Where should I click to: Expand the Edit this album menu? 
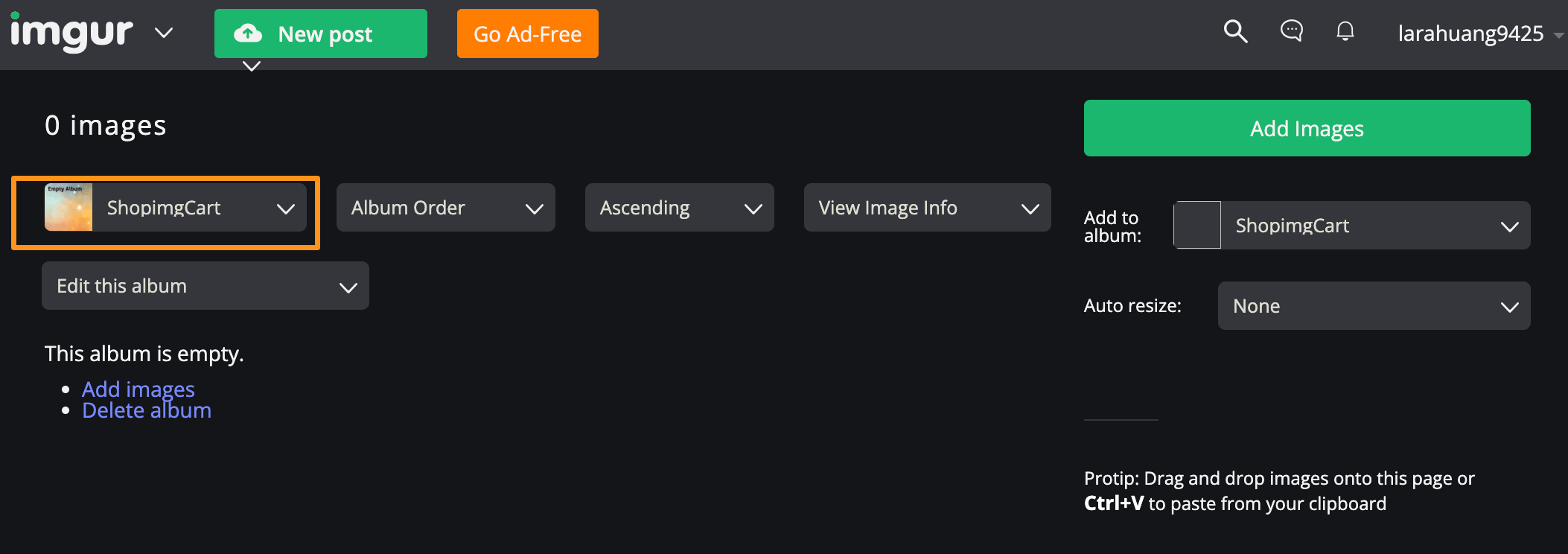click(205, 286)
